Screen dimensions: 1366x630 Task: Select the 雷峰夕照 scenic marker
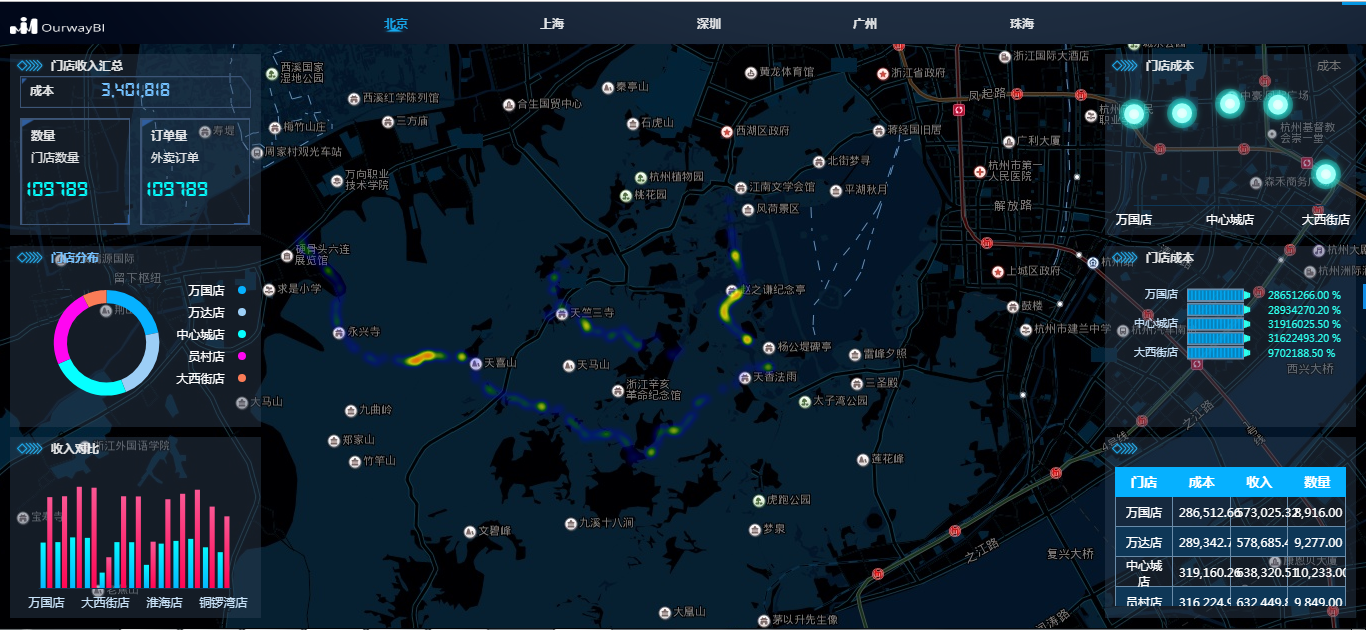pyautogui.click(x=855, y=354)
